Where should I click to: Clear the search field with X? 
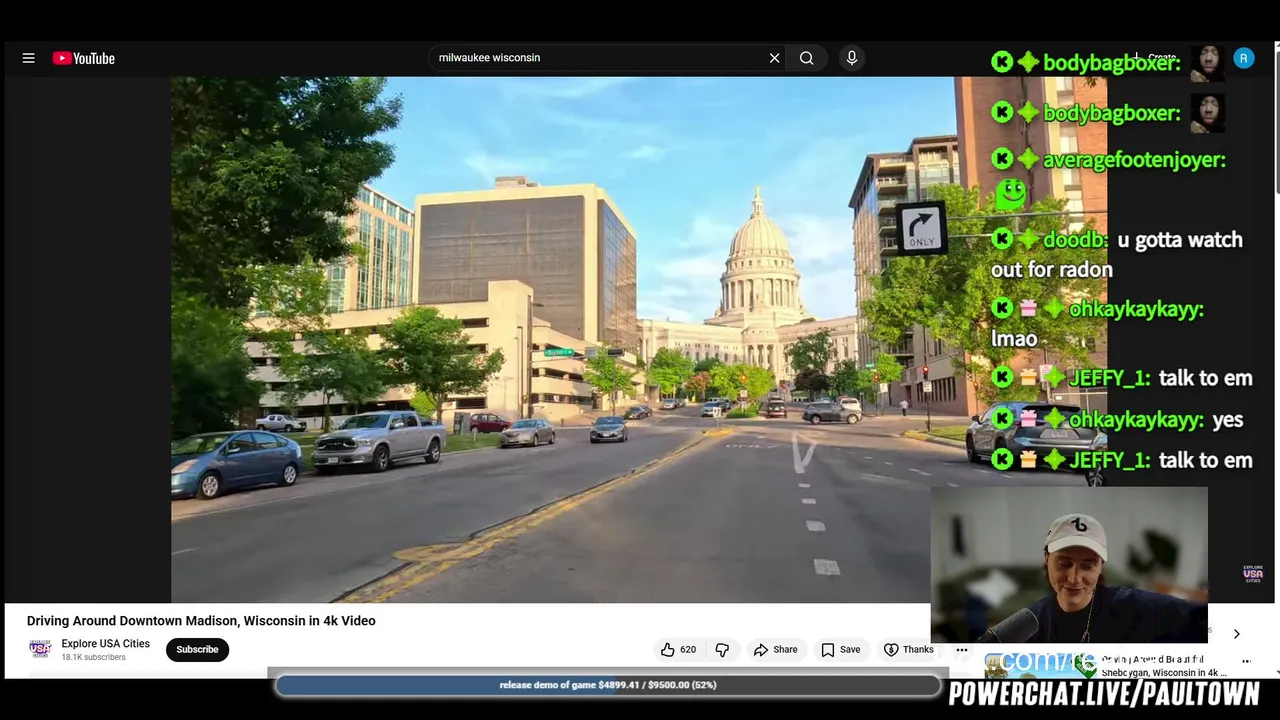tap(774, 58)
